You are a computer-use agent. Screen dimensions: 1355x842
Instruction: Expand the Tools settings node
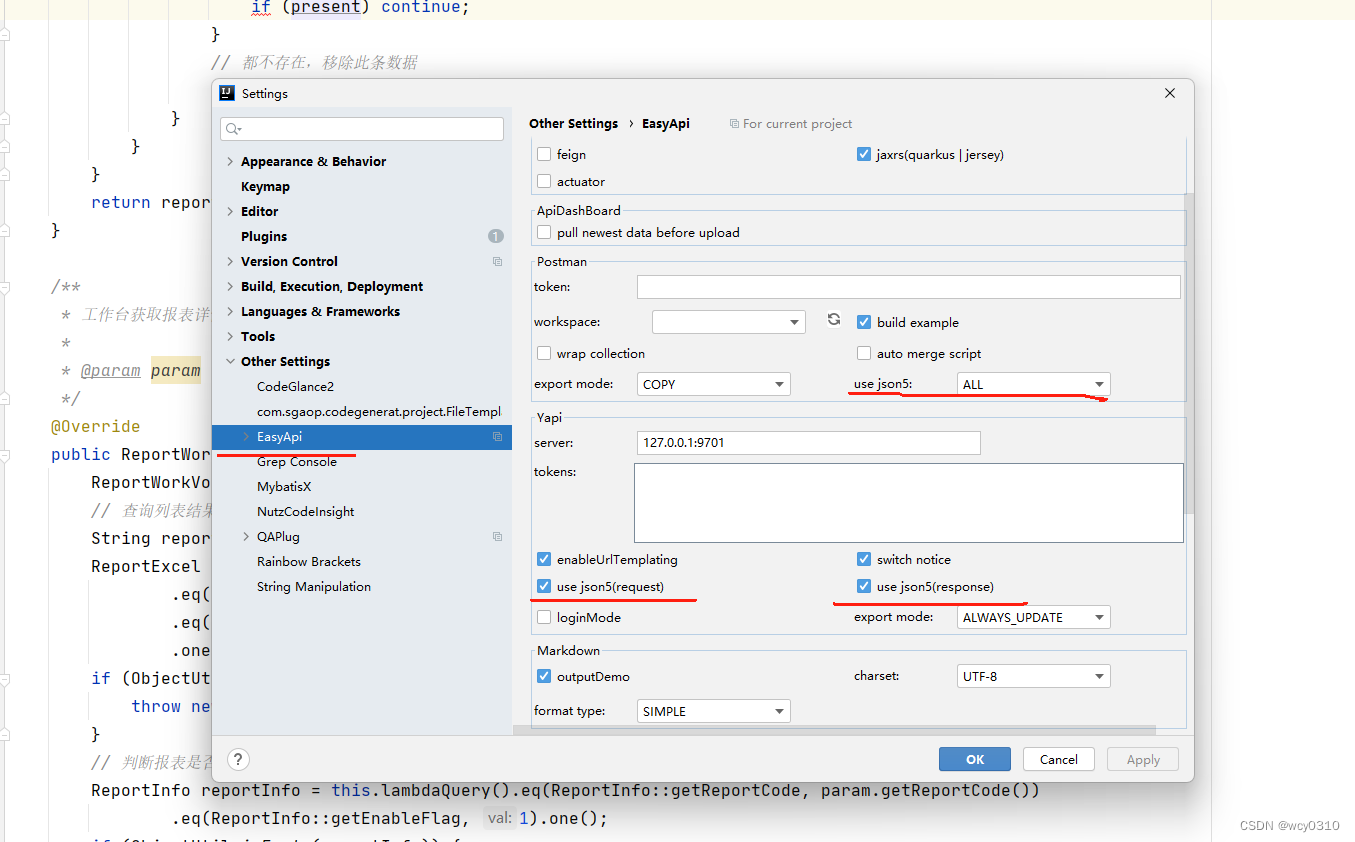coord(230,337)
